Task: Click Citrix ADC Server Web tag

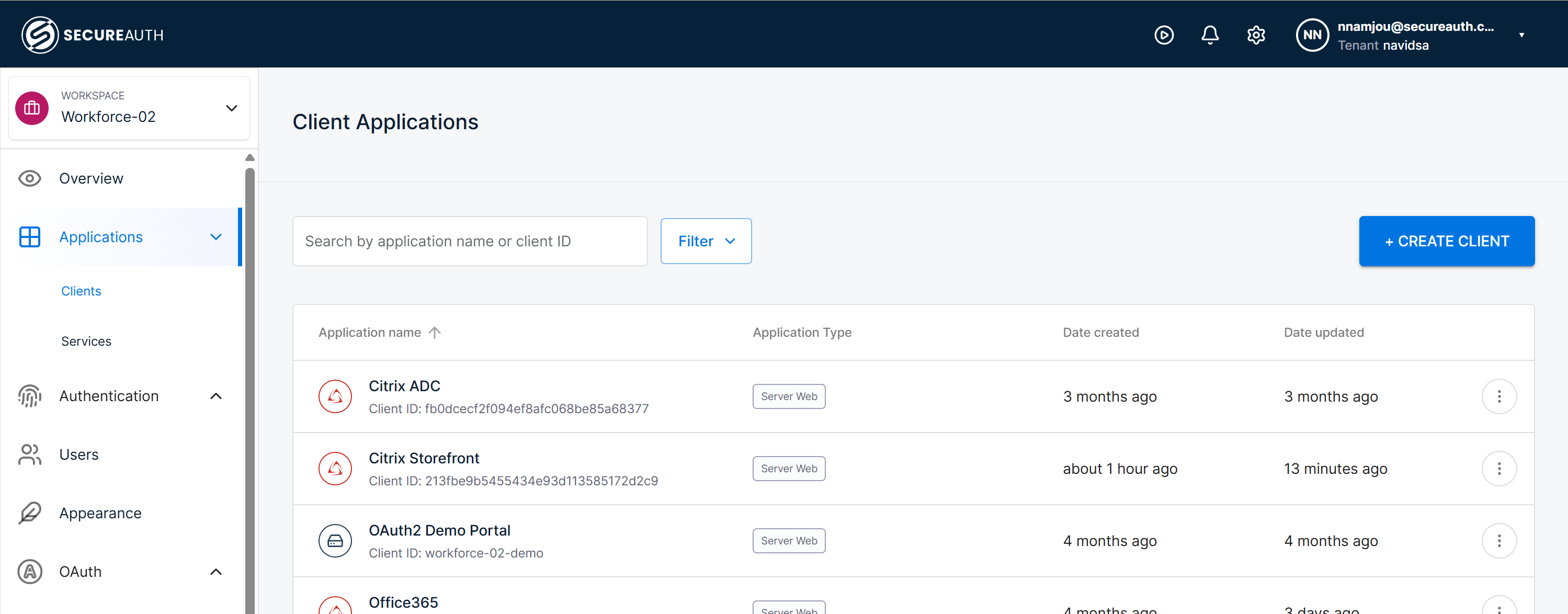Action: [x=788, y=396]
